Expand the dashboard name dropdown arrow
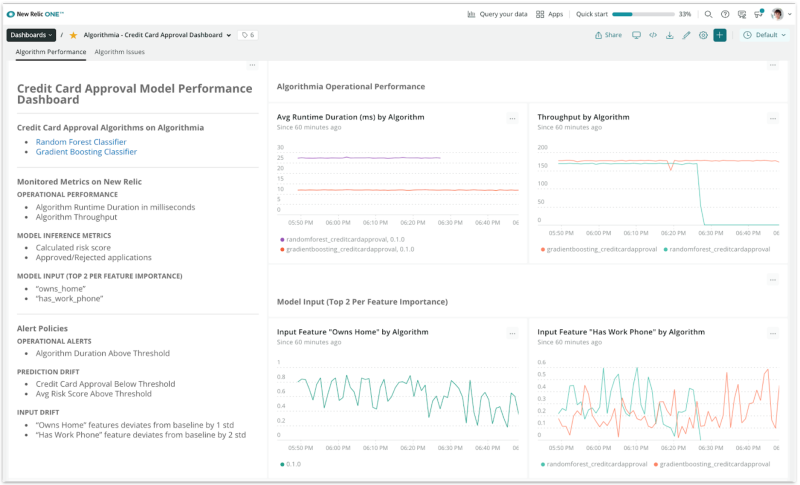The width and height of the screenshot is (800, 485). (229, 35)
